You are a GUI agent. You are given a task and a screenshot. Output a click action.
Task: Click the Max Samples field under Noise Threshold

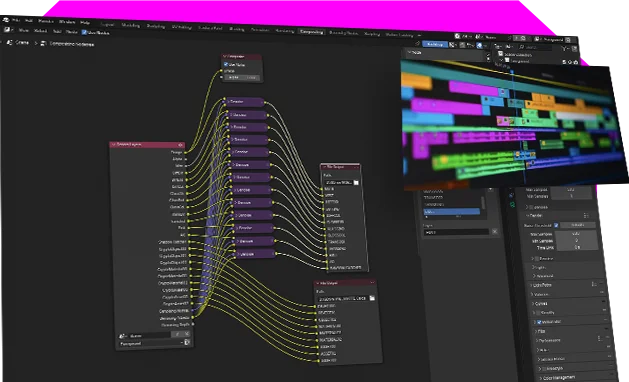tap(576, 233)
